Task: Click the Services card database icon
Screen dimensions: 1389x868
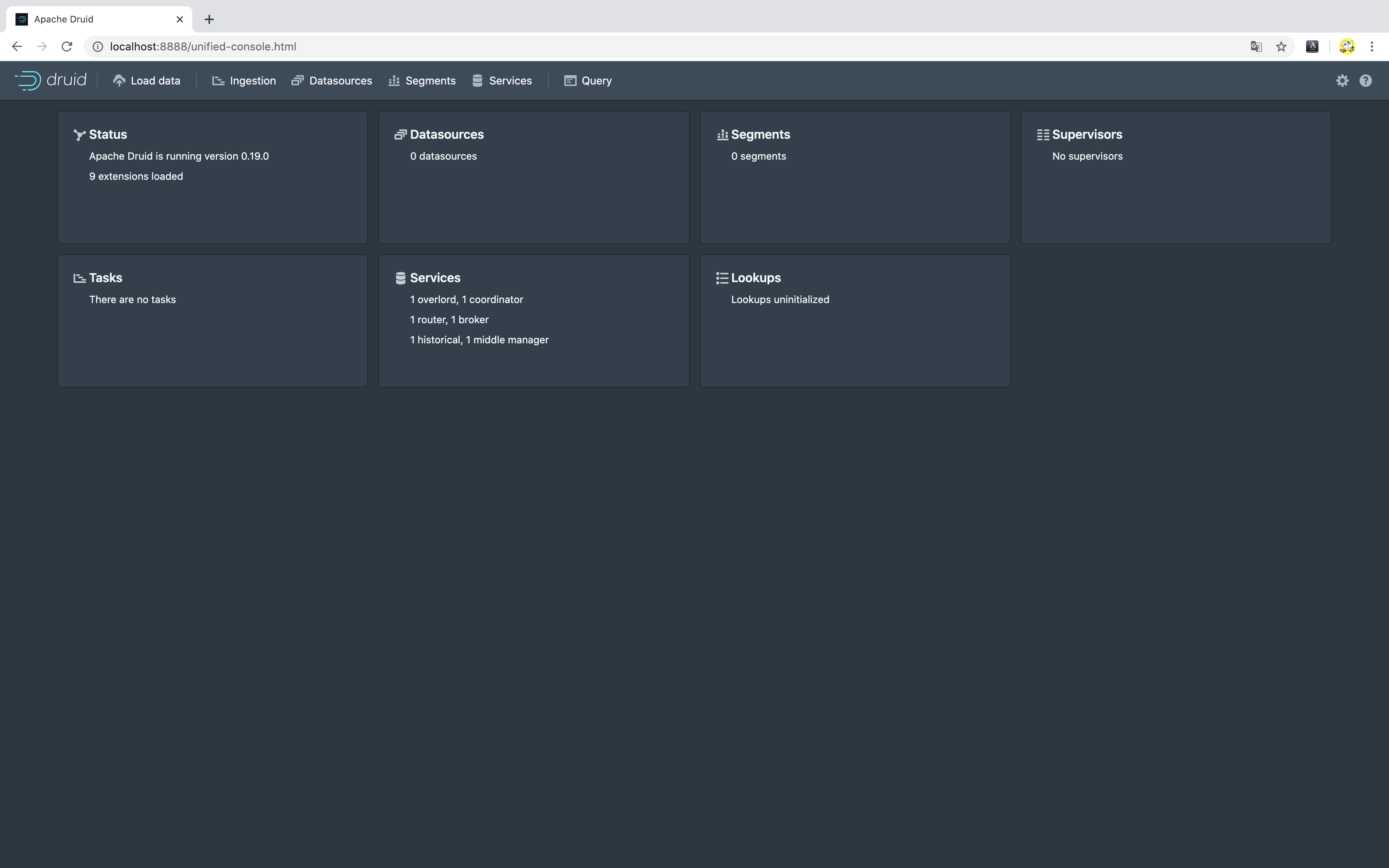Action: point(400,279)
